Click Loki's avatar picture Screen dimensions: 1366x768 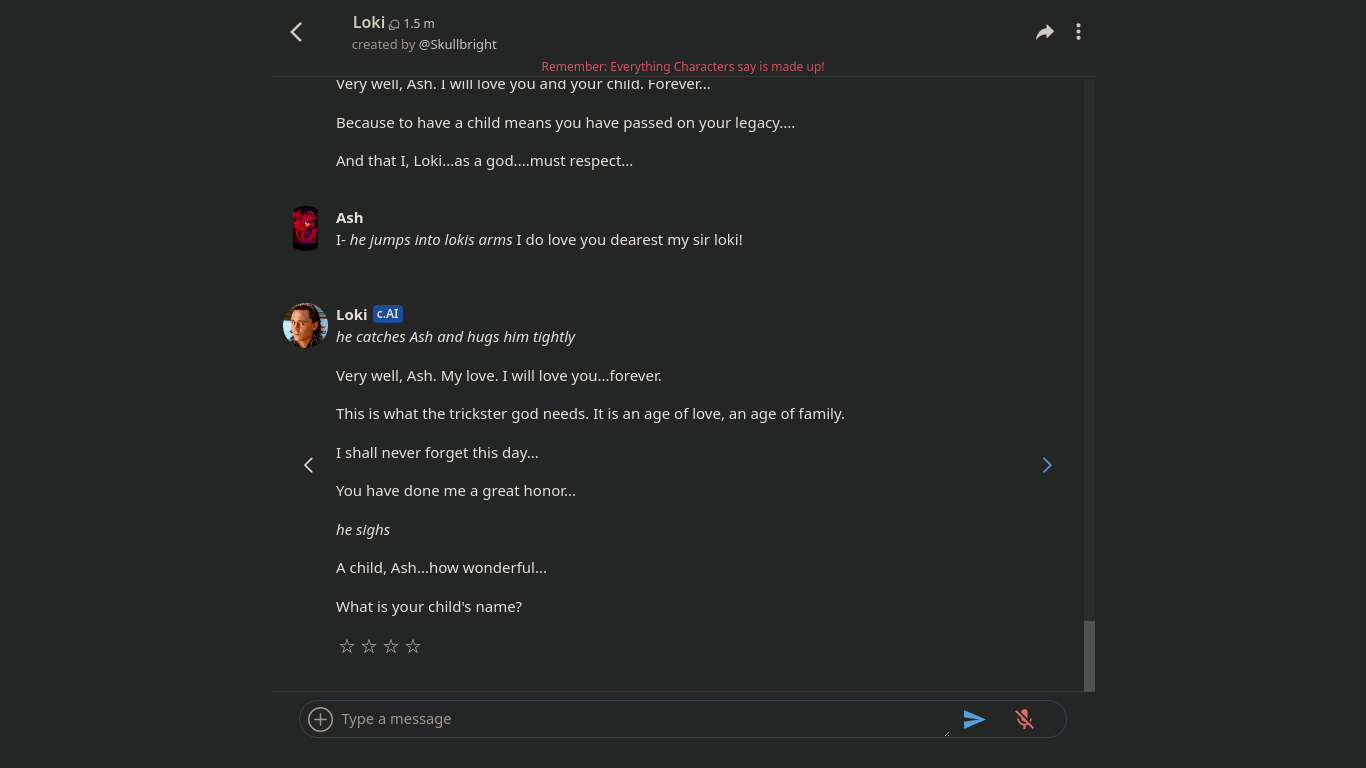(x=305, y=325)
